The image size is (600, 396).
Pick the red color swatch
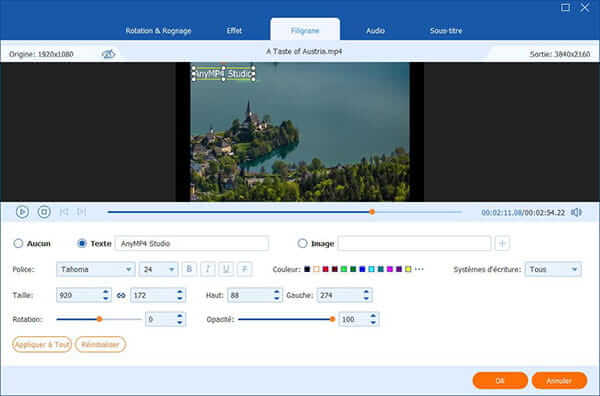325,269
